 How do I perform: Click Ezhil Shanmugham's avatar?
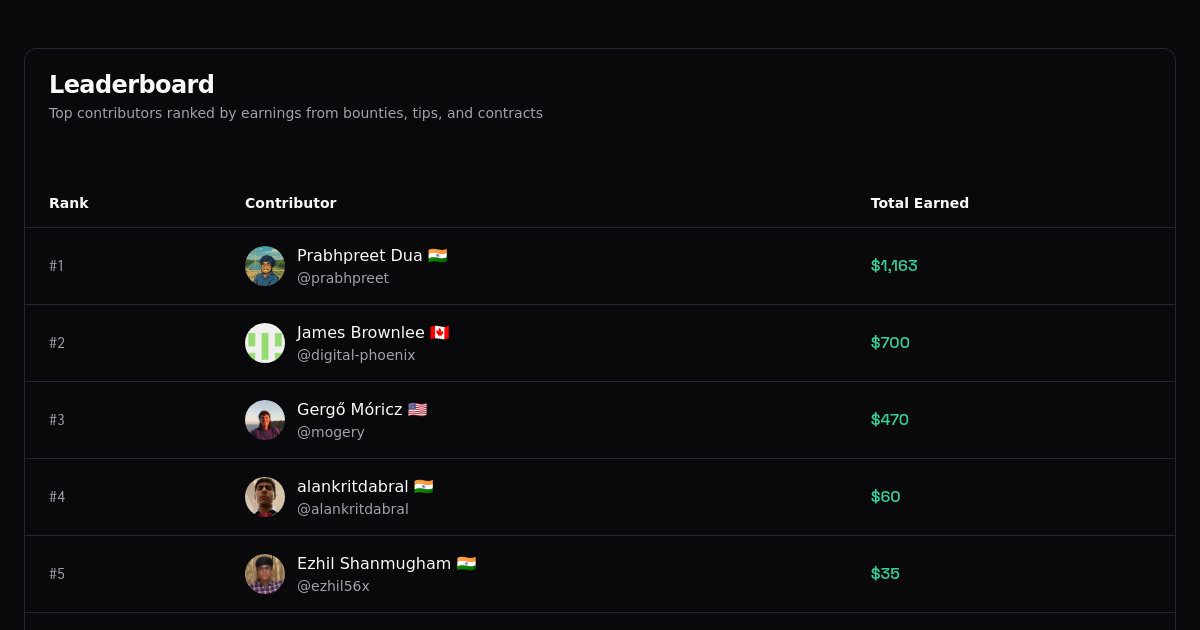coord(264,574)
